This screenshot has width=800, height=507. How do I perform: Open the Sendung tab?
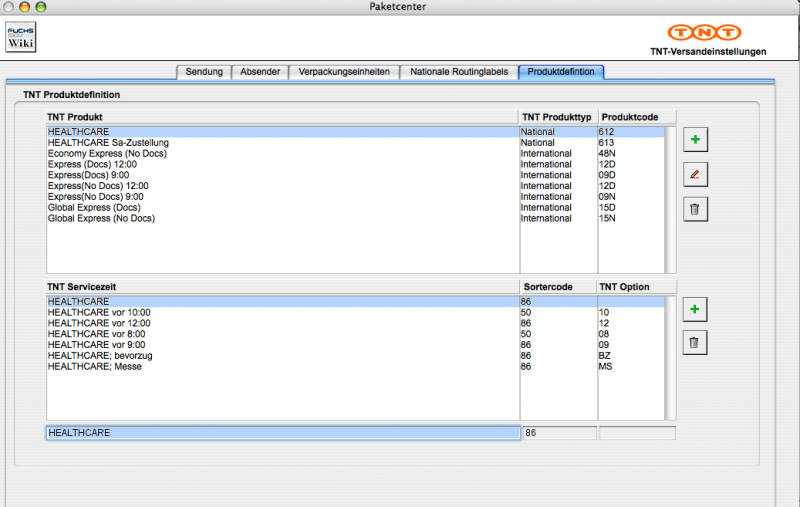click(204, 72)
